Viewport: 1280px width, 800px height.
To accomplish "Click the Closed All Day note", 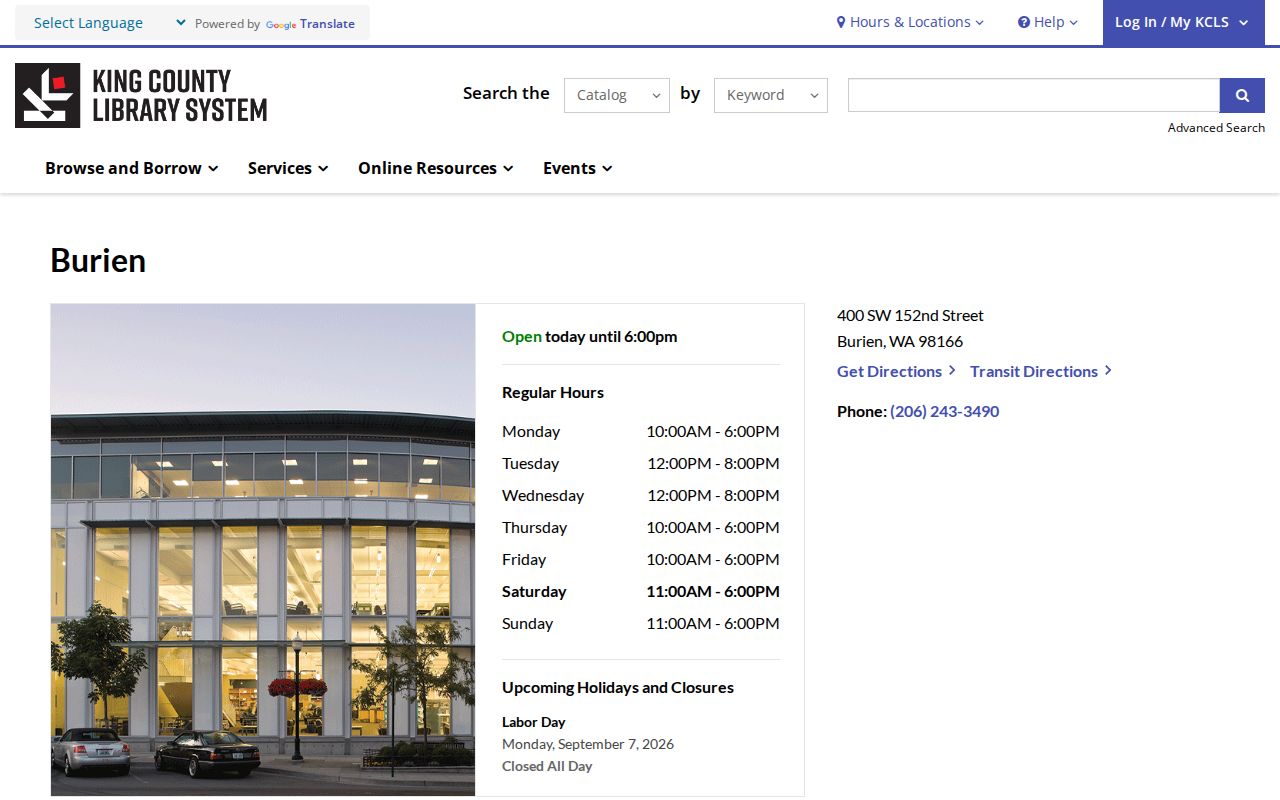I will [x=547, y=766].
